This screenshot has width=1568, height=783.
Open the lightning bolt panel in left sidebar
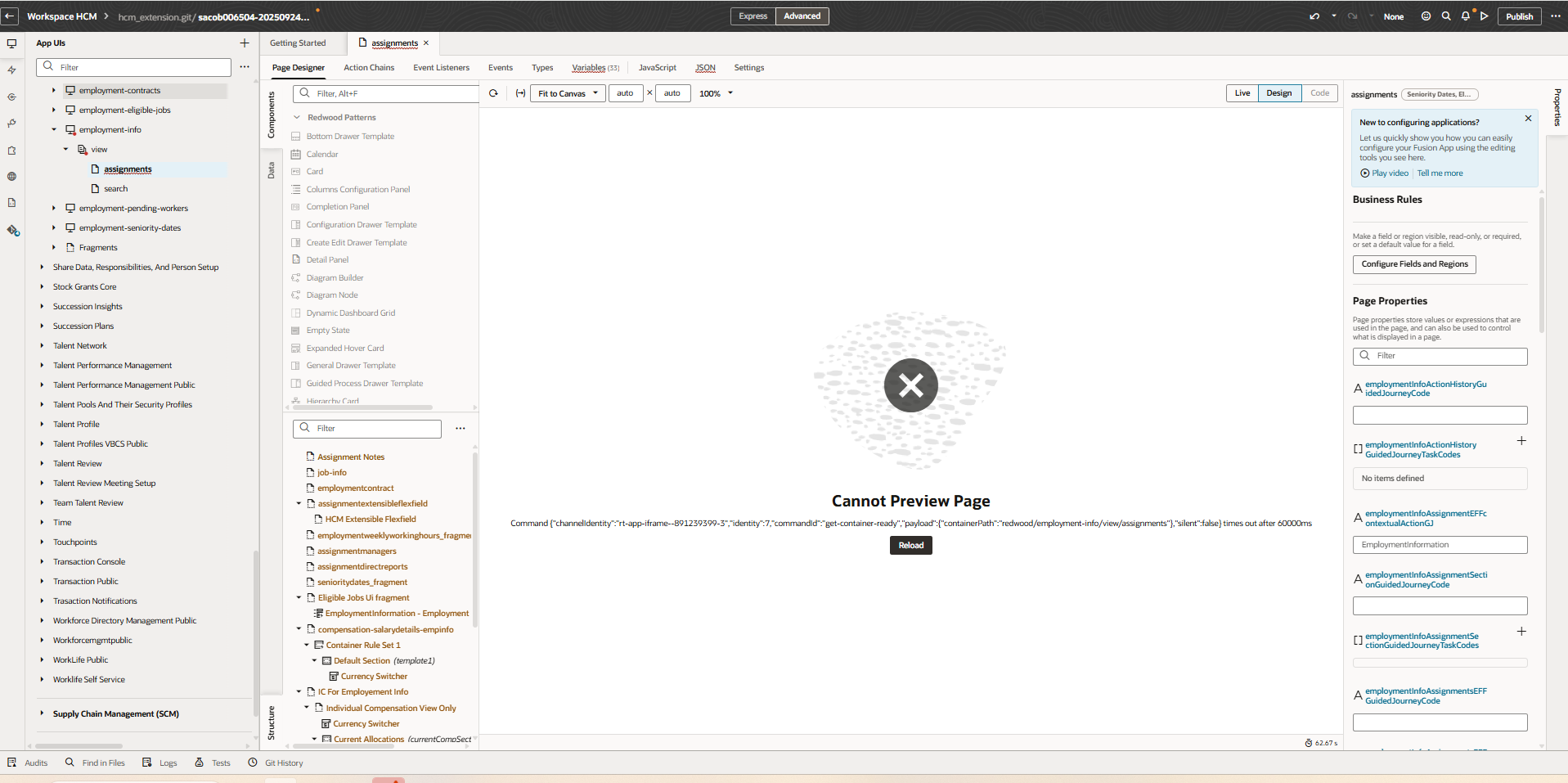click(11, 70)
